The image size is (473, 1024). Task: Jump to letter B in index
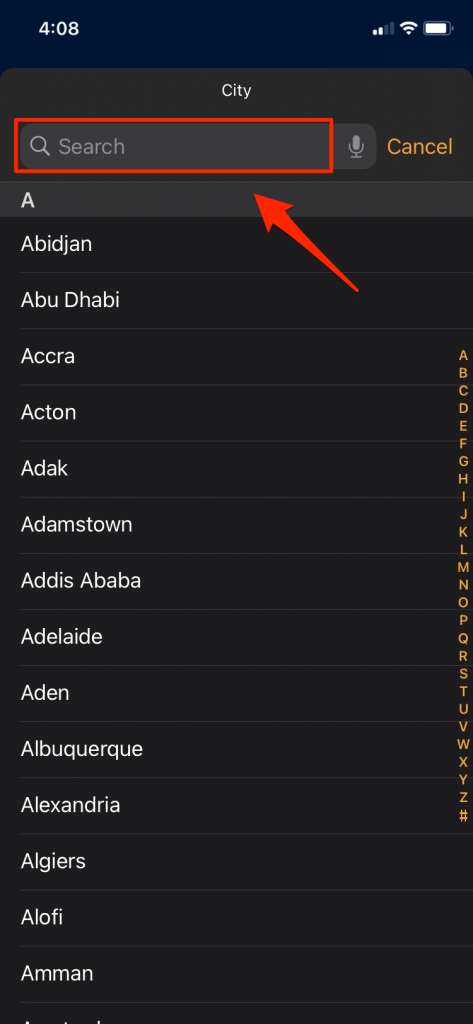click(463, 374)
